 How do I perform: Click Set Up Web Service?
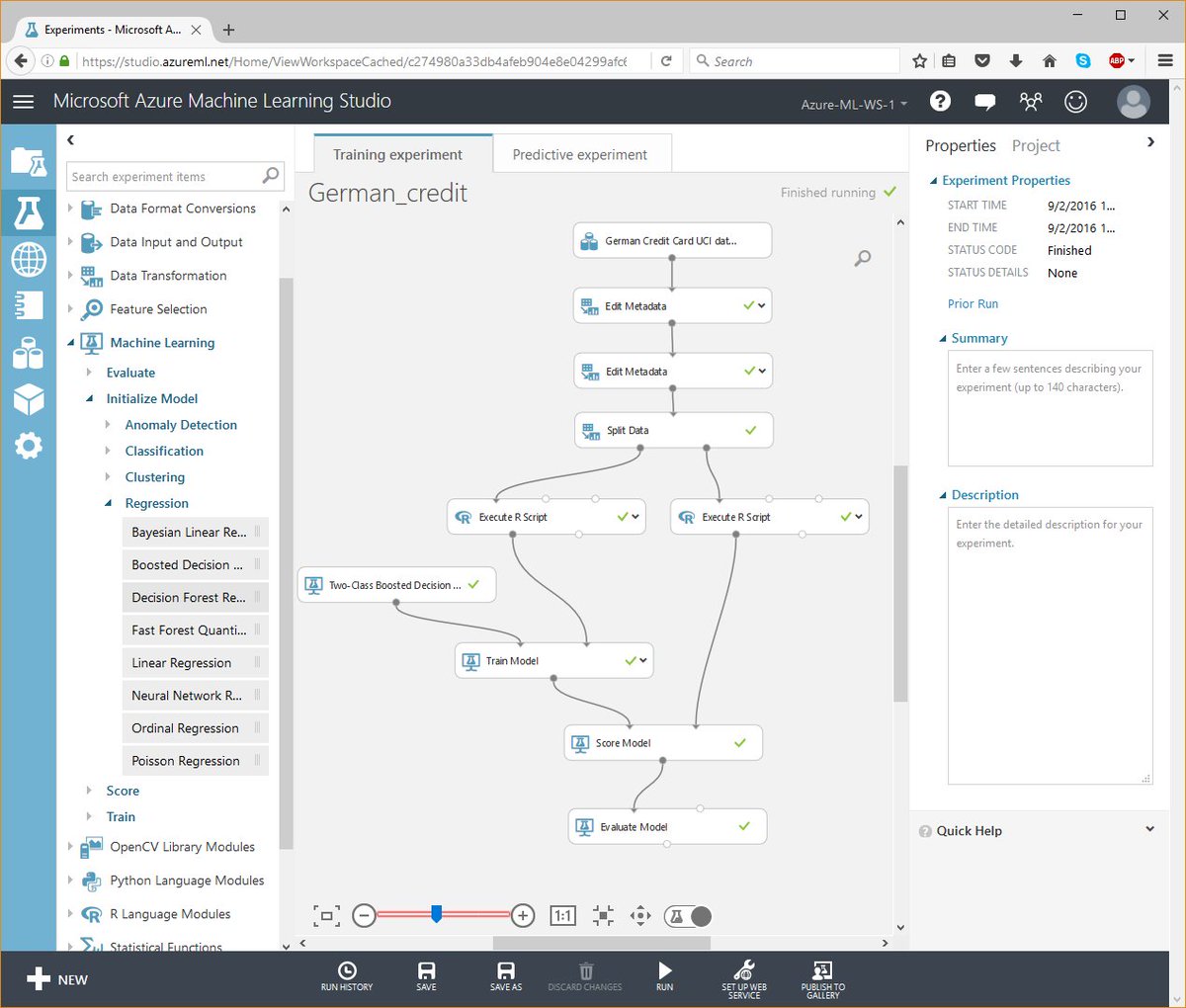[744, 978]
